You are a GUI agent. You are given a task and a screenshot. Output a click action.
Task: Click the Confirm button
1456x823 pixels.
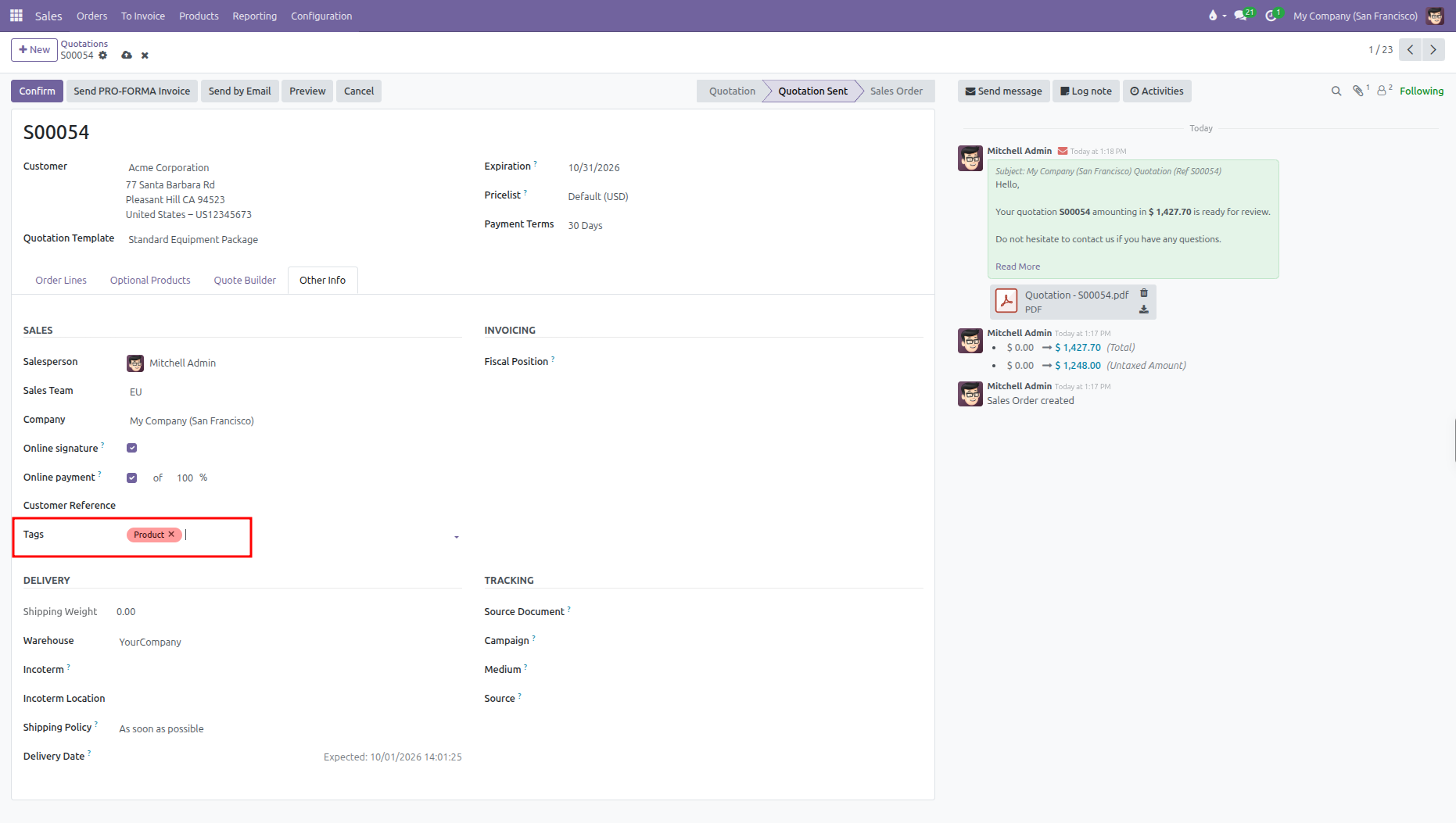click(38, 91)
